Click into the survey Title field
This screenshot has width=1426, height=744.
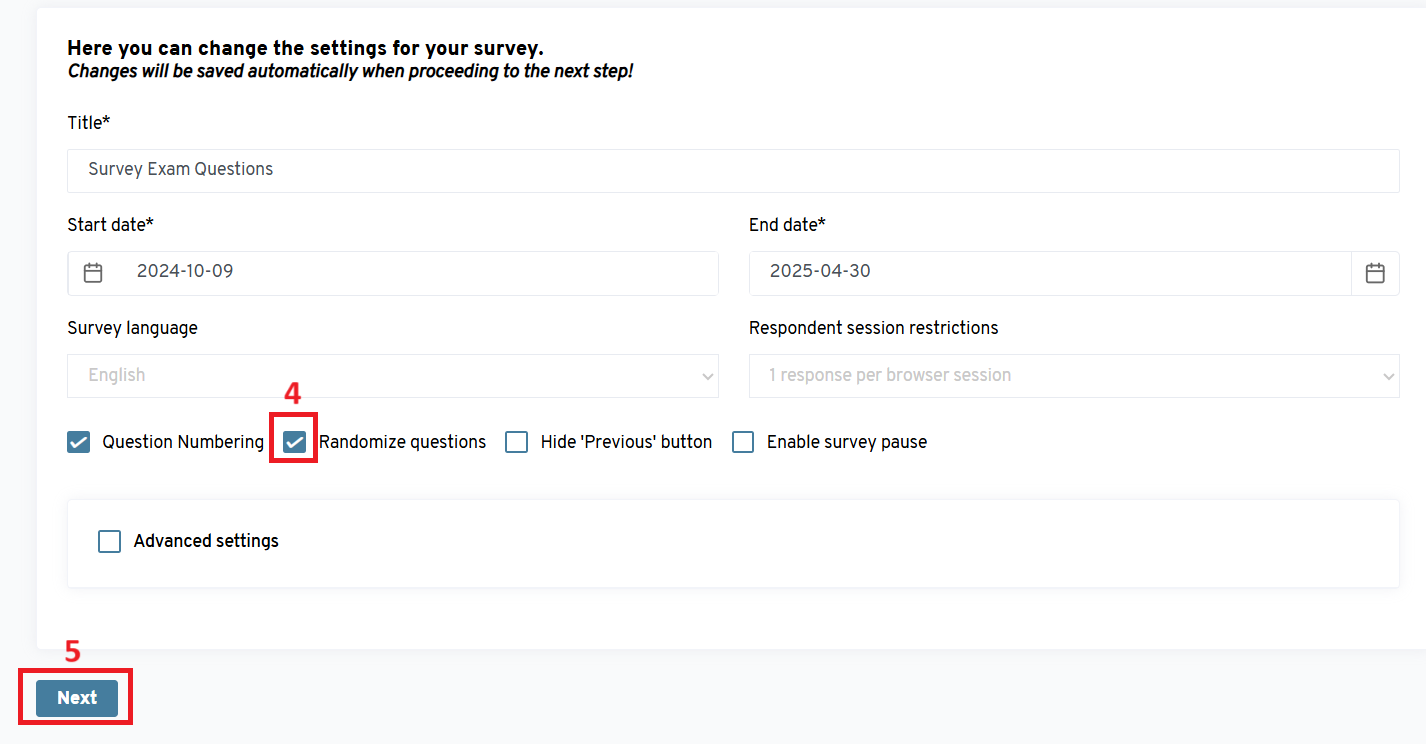coord(732,170)
